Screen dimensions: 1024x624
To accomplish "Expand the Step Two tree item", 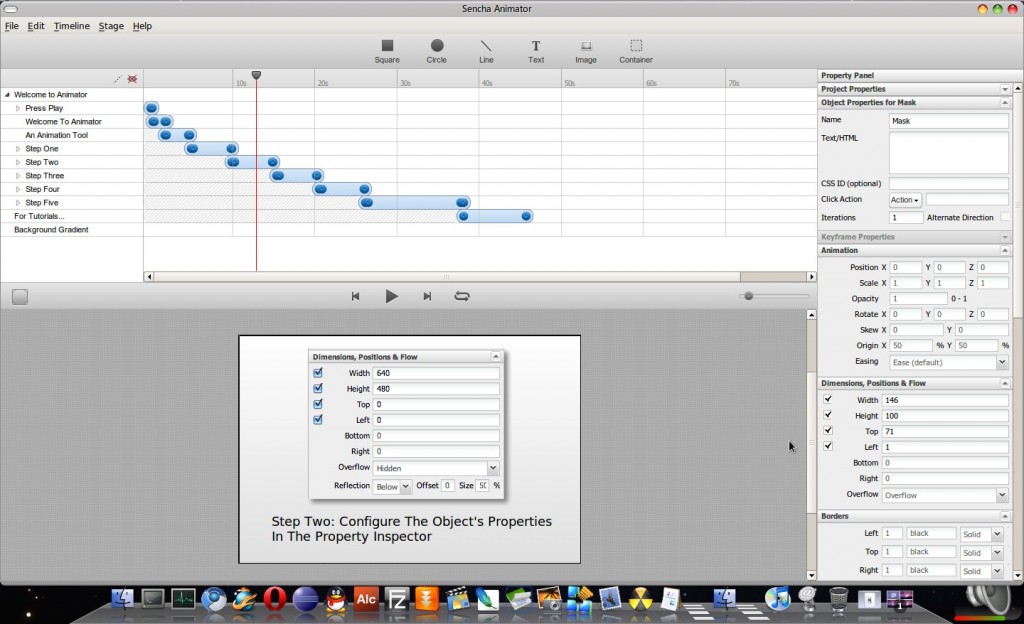I will pyautogui.click(x=18, y=162).
